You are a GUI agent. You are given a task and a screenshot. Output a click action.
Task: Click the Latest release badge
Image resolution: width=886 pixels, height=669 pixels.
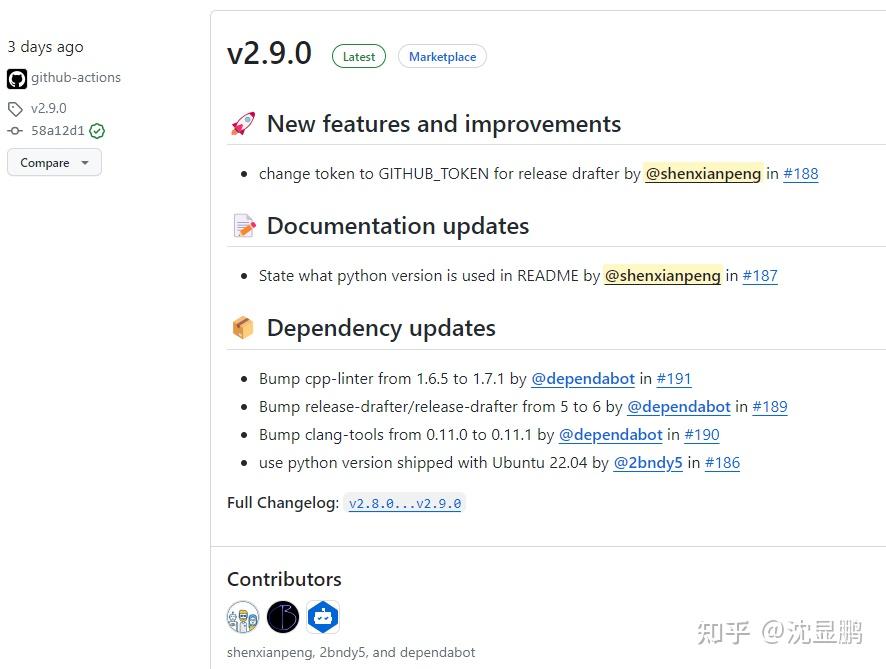click(358, 56)
